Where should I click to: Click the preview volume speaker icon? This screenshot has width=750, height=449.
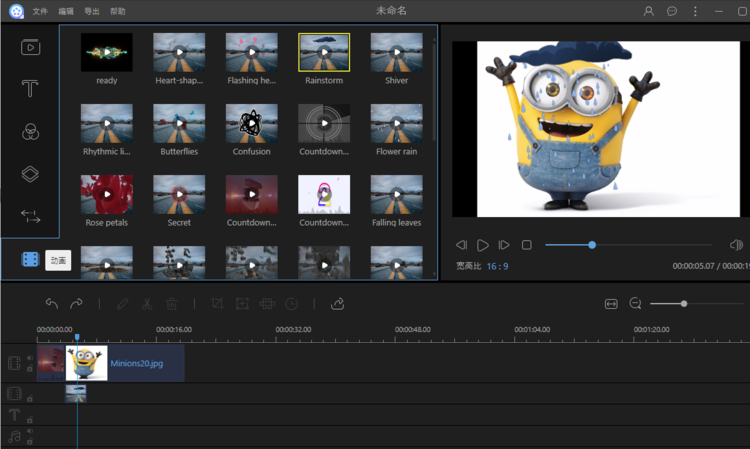click(x=736, y=245)
